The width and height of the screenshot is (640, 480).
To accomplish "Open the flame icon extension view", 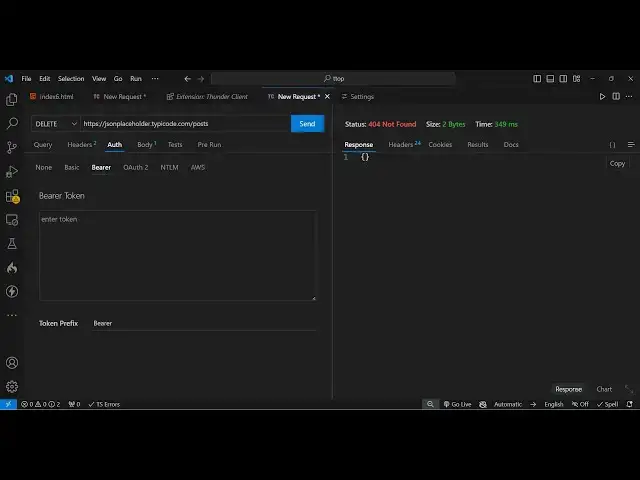I will (x=12, y=268).
